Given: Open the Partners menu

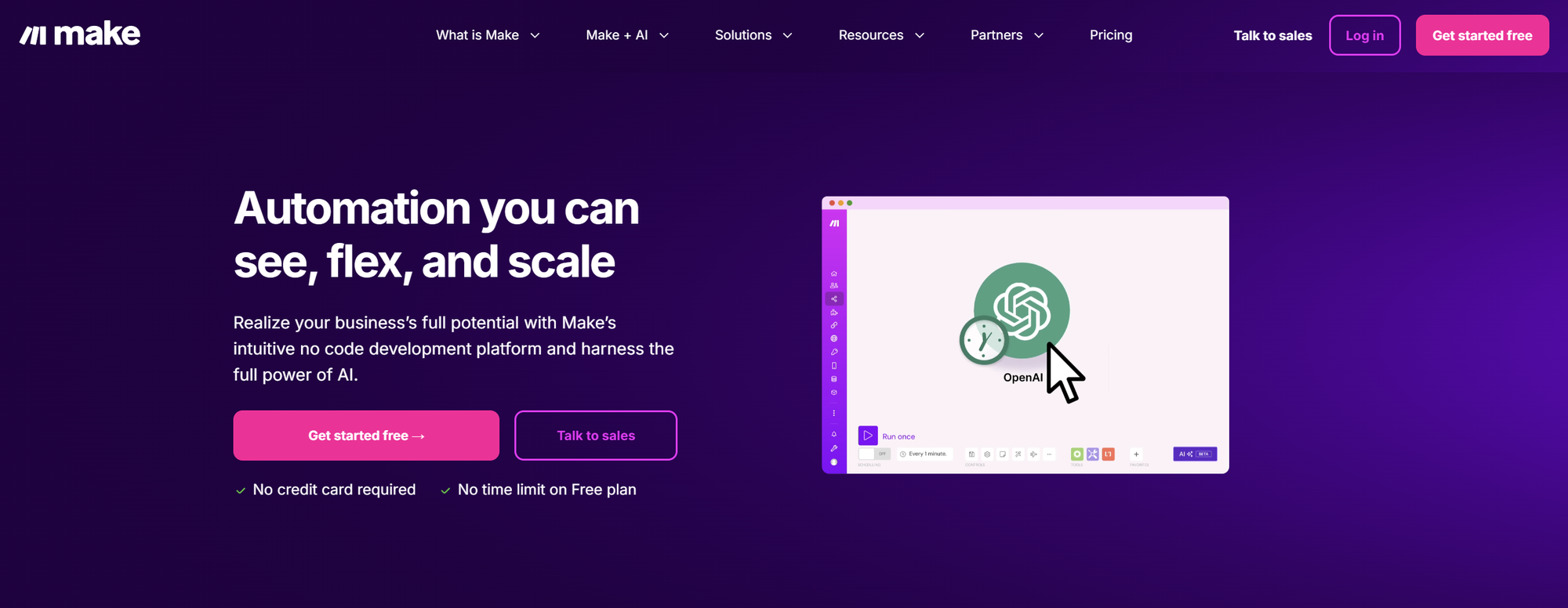Looking at the screenshot, I should click(1007, 35).
